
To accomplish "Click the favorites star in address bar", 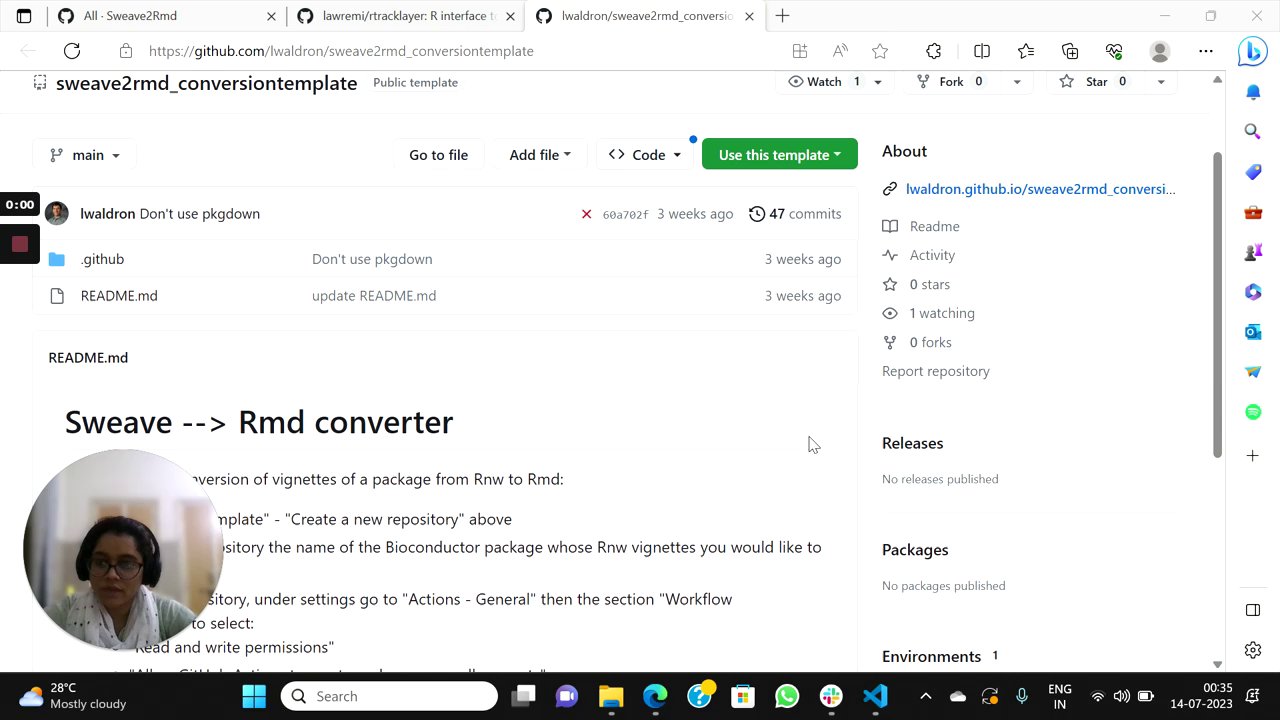I will pos(880,51).
